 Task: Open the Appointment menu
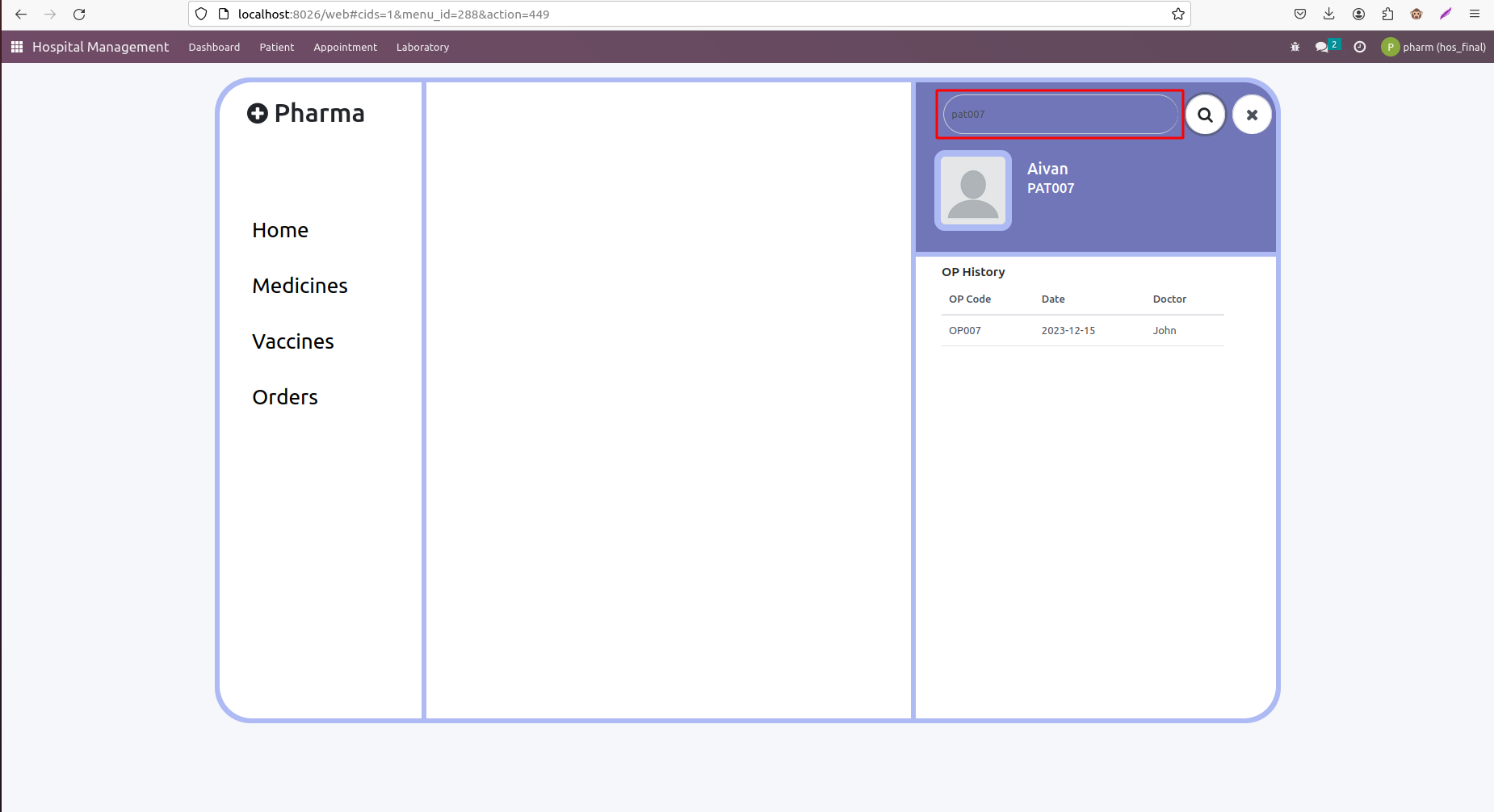[346, 47]
